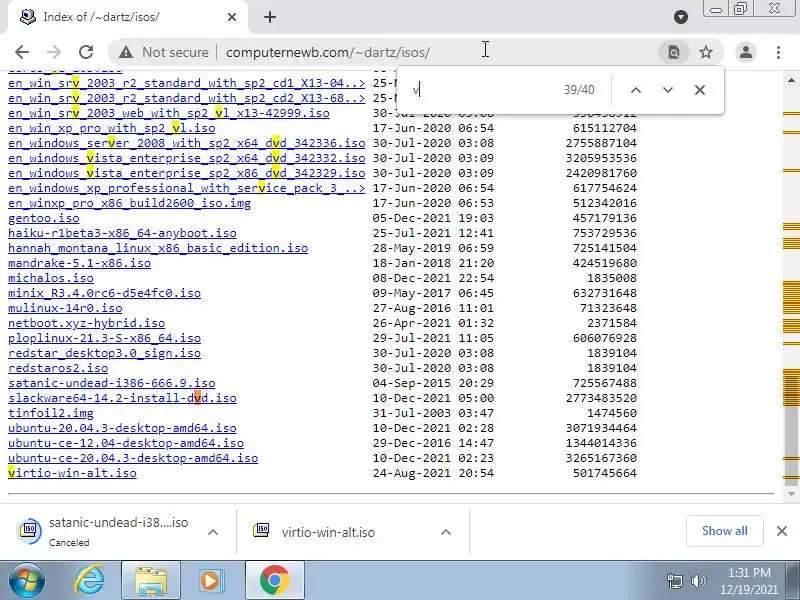Open netboot.xyz-hybrid.iso link
Image resolution: width=800 pixels, height=600 pixels.
87,323
